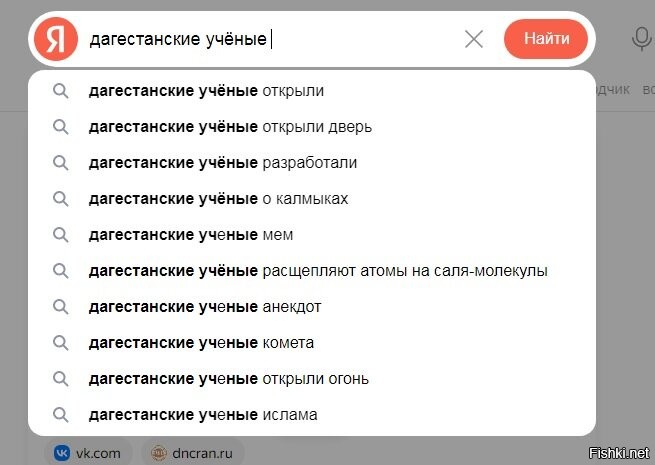Select first suggestion 'дагестанские учёные открыли'
Image resolution: width=655 pixels, height=465 pixels.
click(206, 91)
